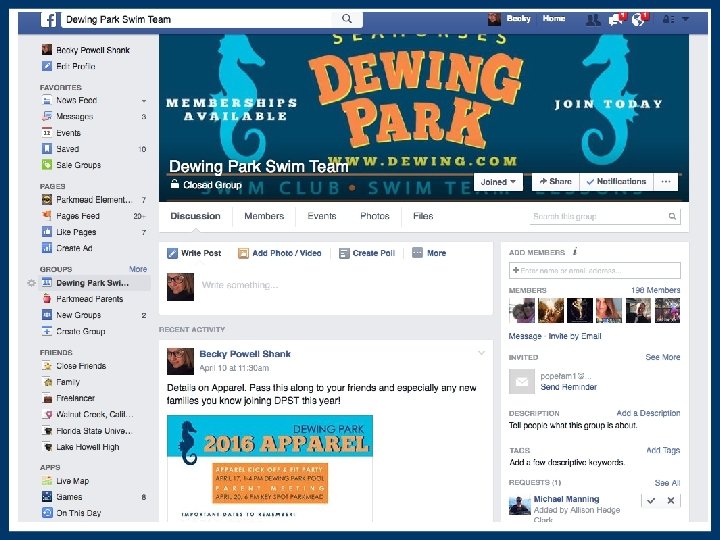Open News Feed icon in favorites
This screenshot has height=540, width=720.
click(47, 100)
